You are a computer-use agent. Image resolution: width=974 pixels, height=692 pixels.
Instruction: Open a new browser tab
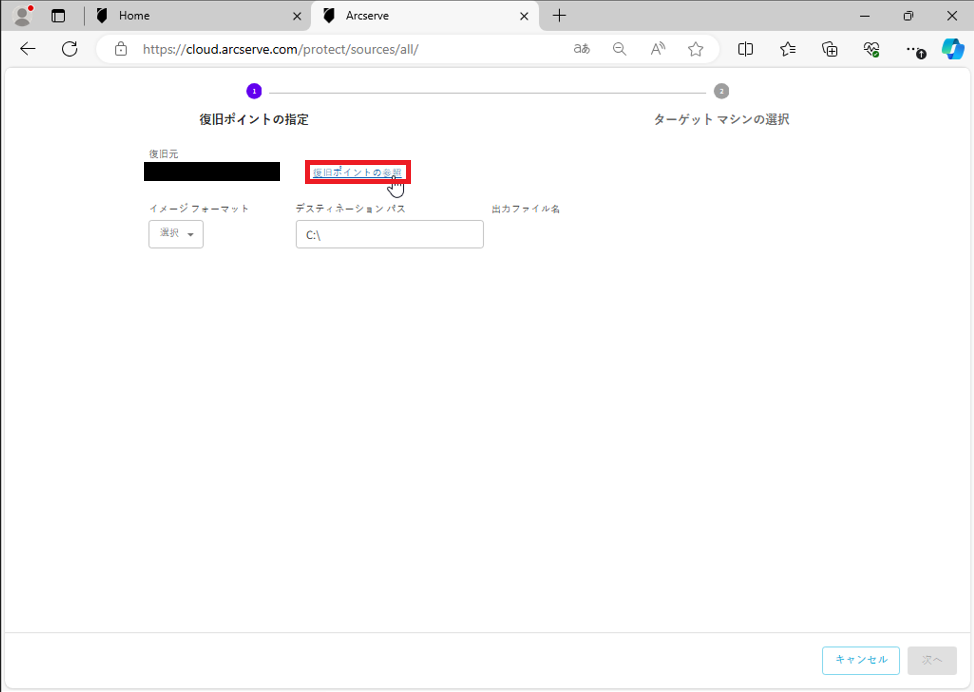pos(559,16)
